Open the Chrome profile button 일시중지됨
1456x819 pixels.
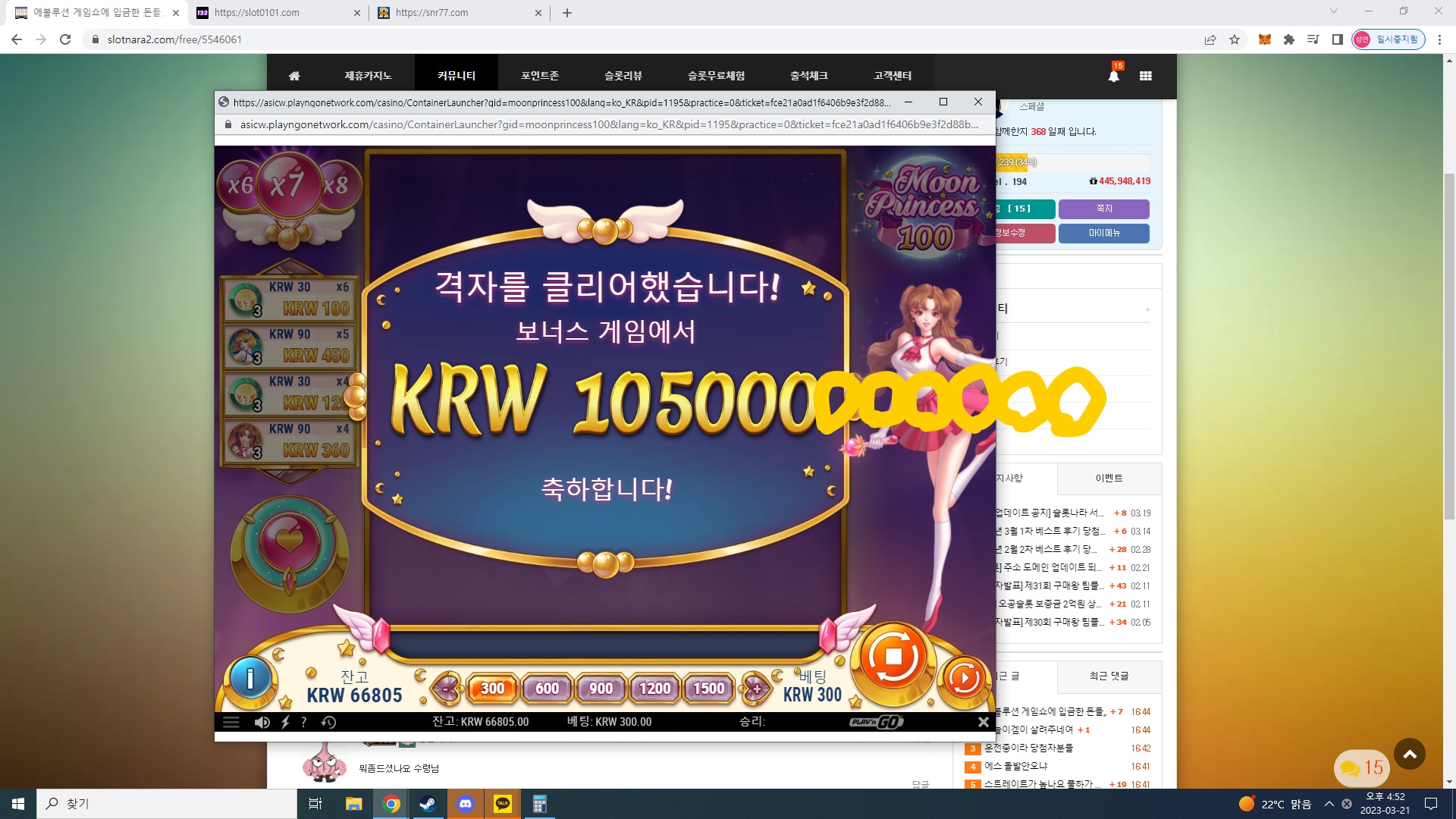1388,39
